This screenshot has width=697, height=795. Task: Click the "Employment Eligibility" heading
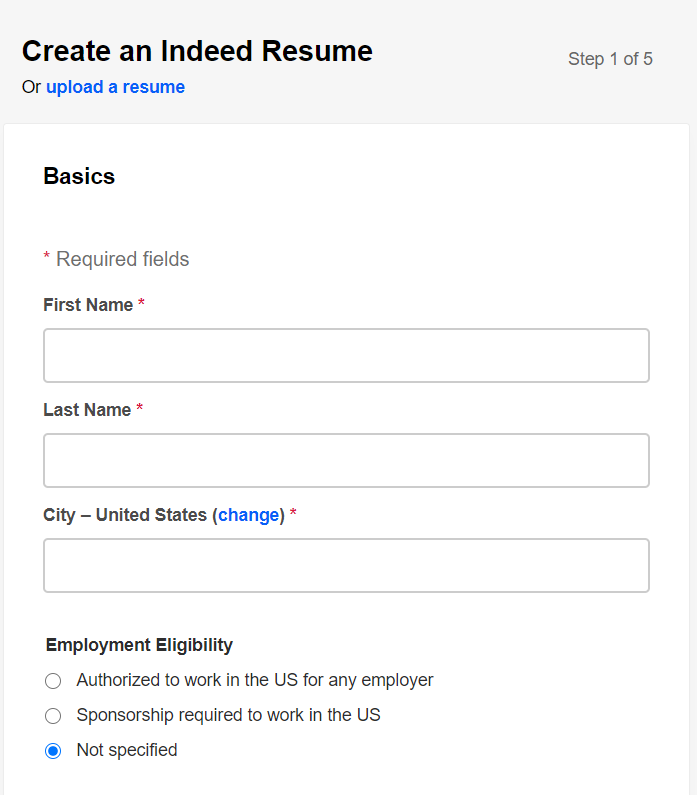coord(139,645)
